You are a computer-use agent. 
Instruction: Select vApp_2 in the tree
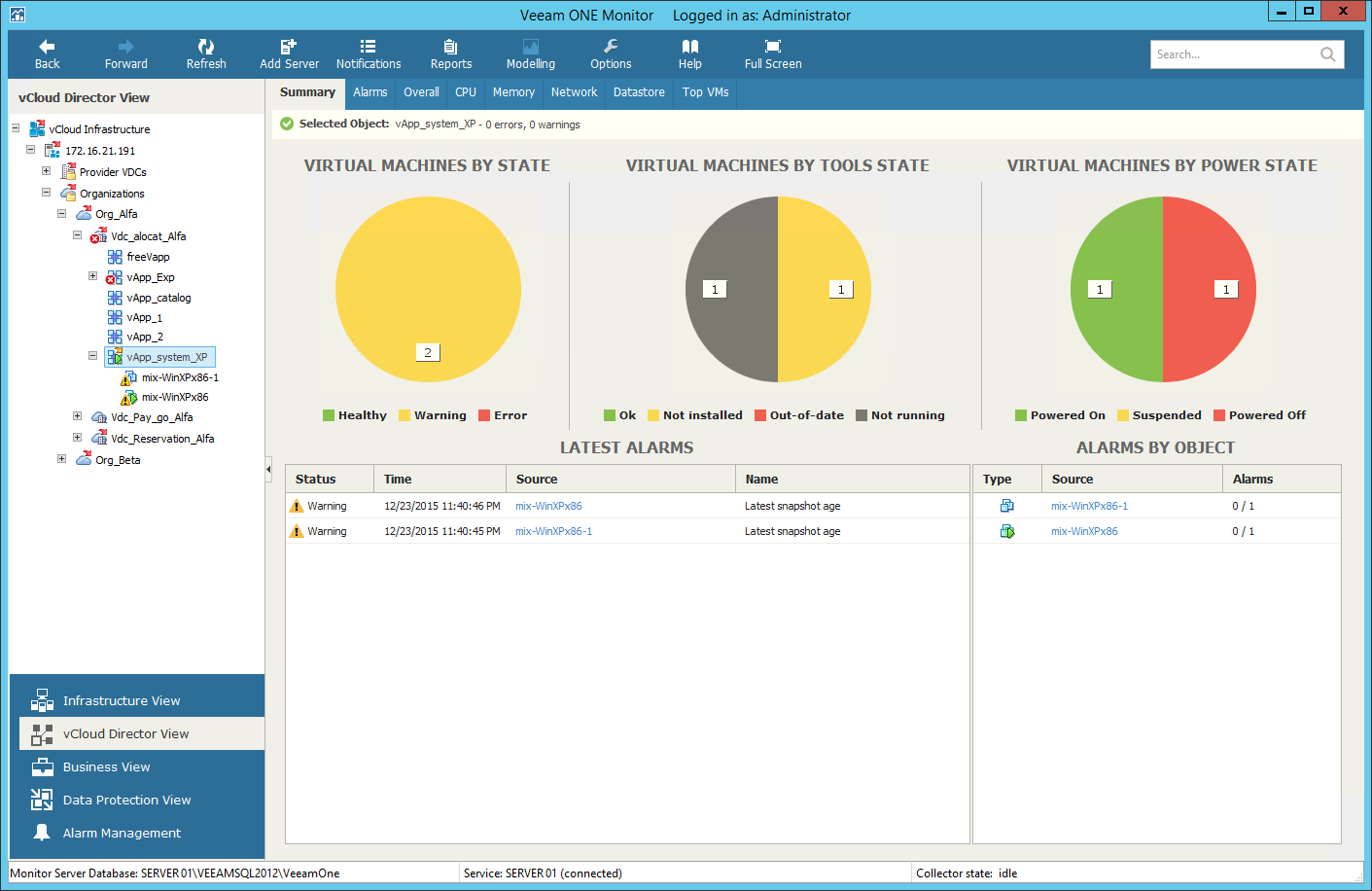tap(145, 337)
